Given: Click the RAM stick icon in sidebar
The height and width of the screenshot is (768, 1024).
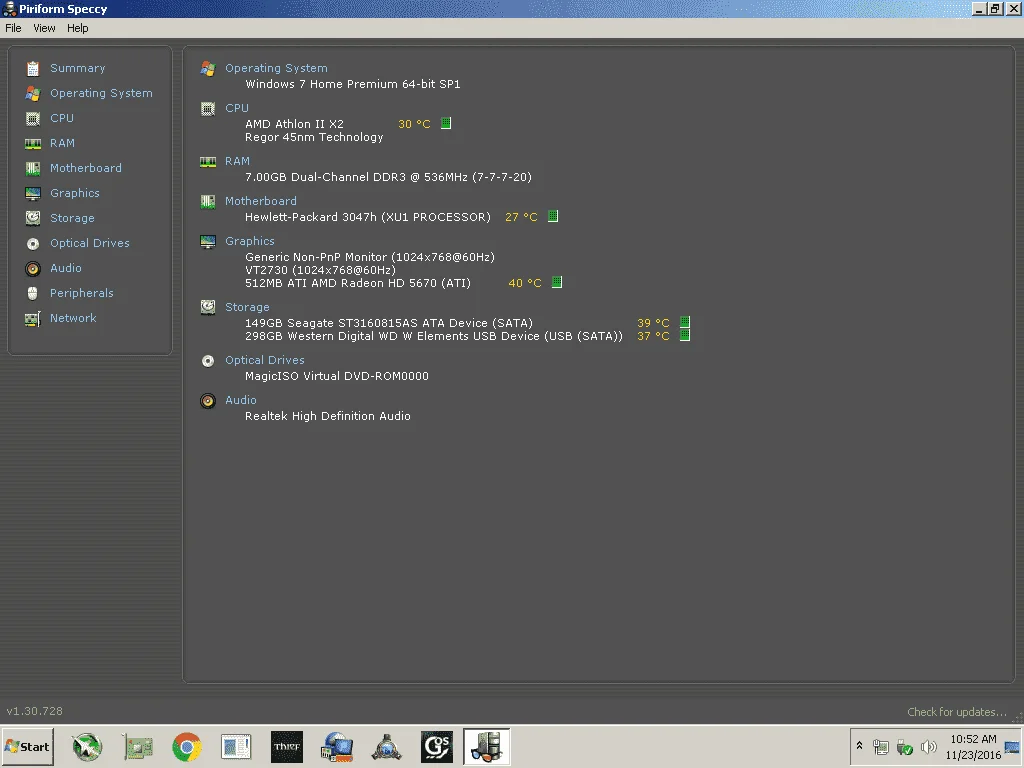Looking at the screenshot, I should click(x=33, y=144).
